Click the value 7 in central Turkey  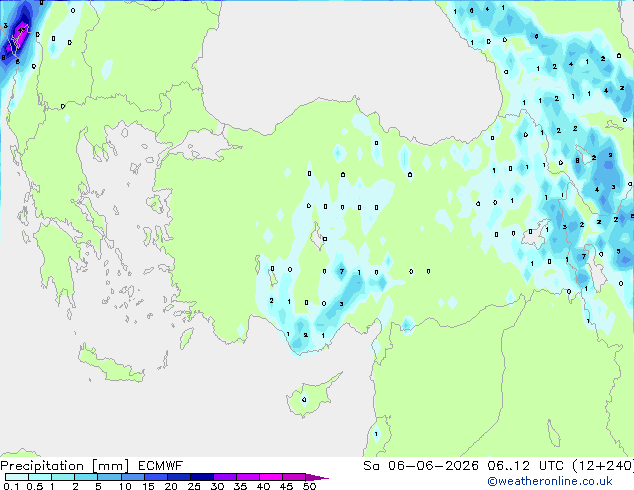(342, 271)
